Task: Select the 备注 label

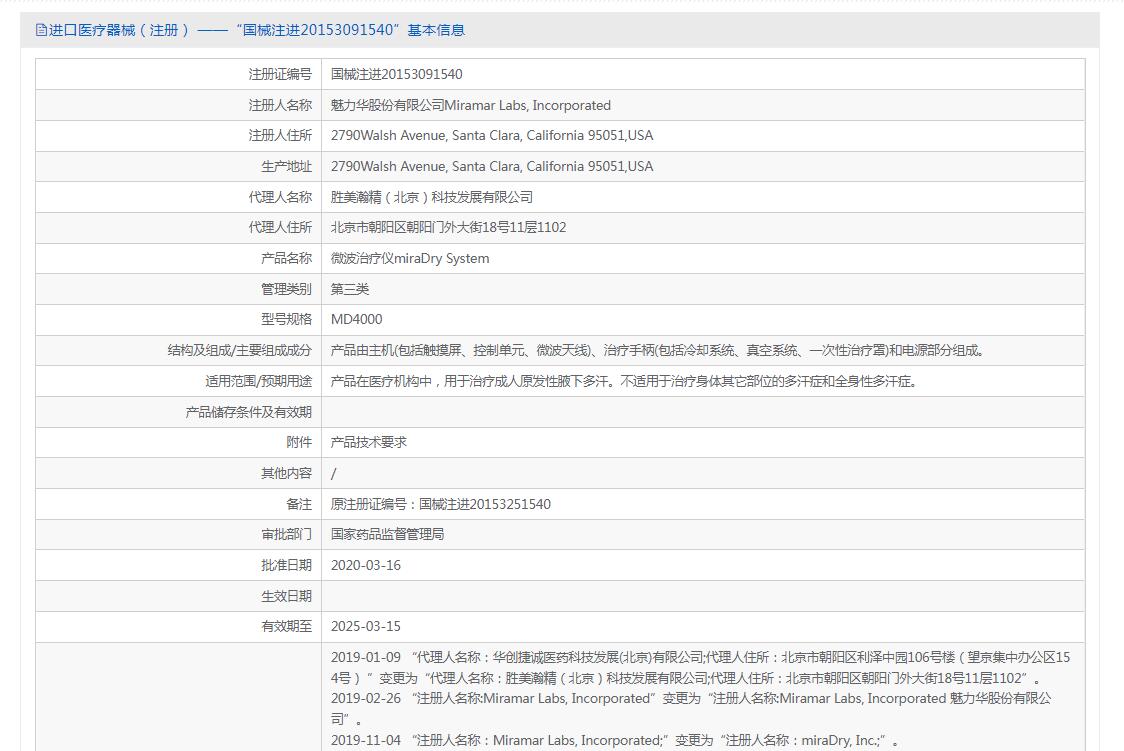Action: pyautogui.click(x=299, y=504)
